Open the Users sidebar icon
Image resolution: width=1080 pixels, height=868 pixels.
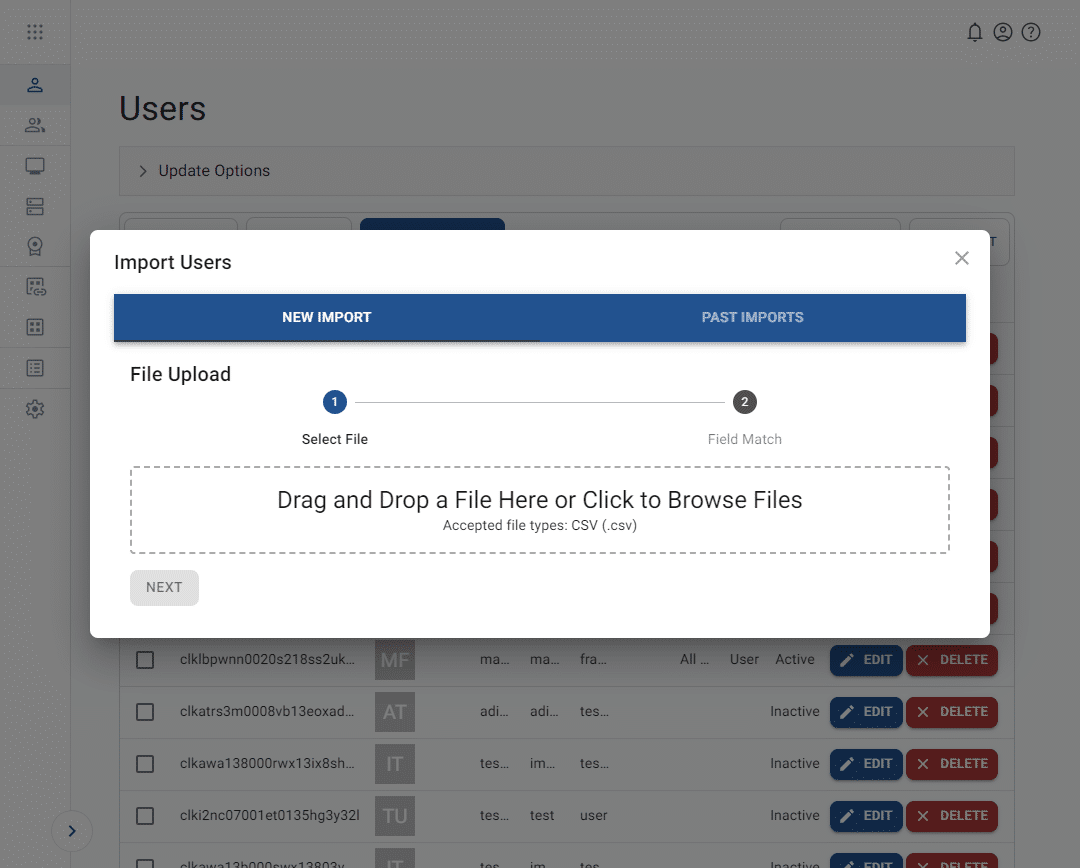tap(35, 84)
